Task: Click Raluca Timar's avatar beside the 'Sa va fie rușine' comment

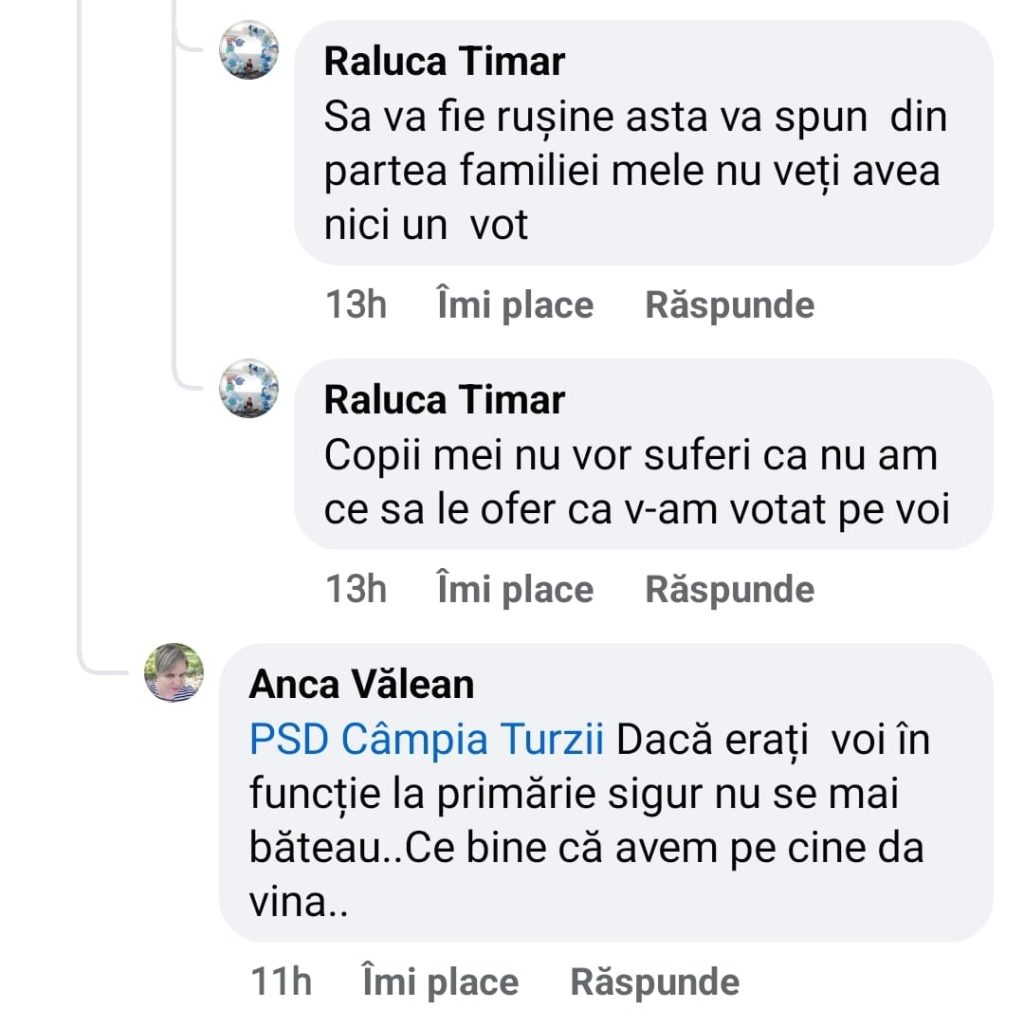Action: [249, 51]
